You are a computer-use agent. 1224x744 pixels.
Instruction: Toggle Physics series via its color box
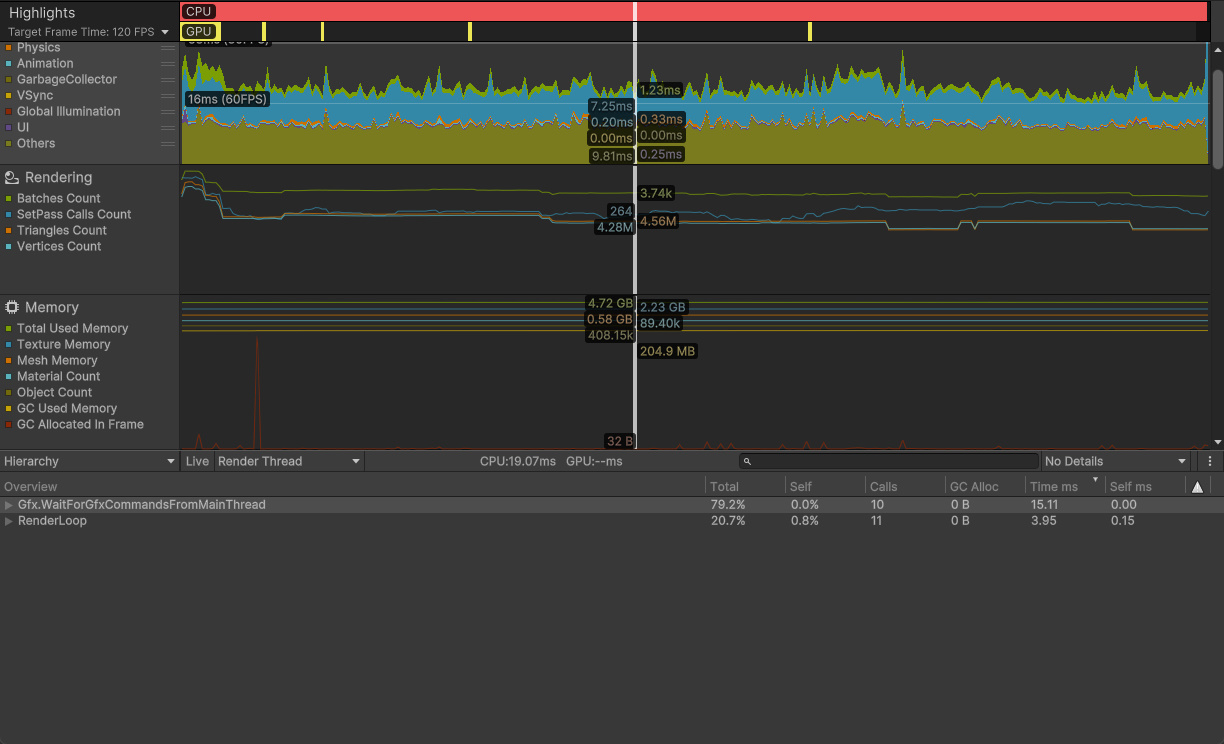tap(9, 48)
